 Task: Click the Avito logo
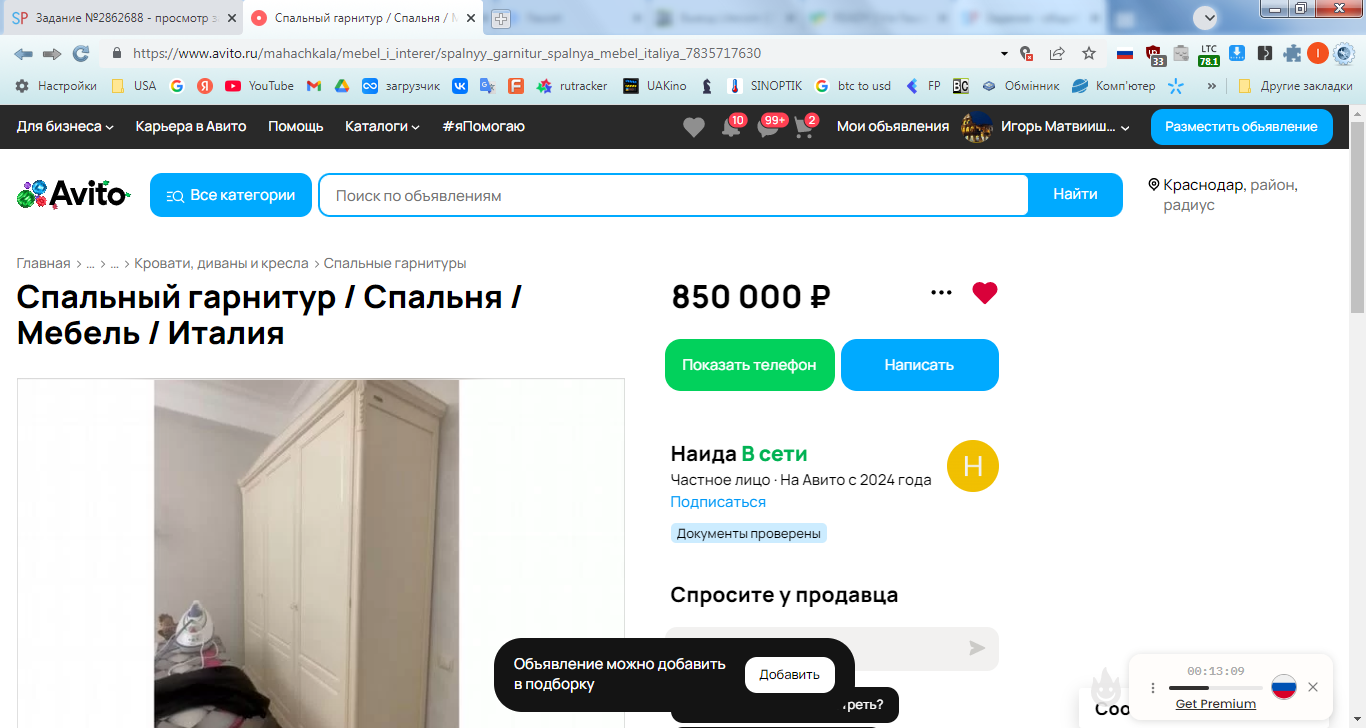[x=73, y=194]
